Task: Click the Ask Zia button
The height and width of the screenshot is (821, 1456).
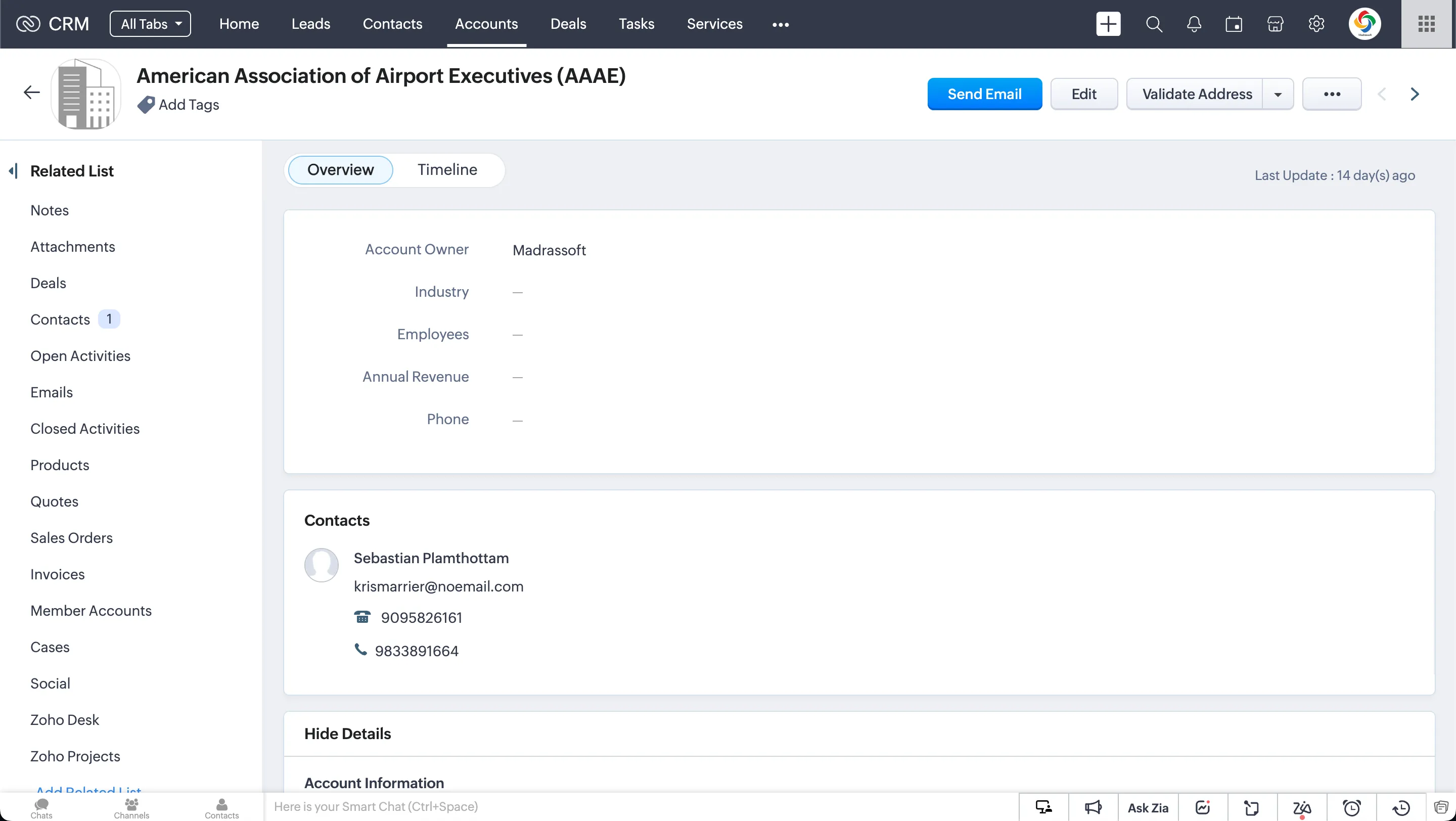Action: click(1148, 807)
